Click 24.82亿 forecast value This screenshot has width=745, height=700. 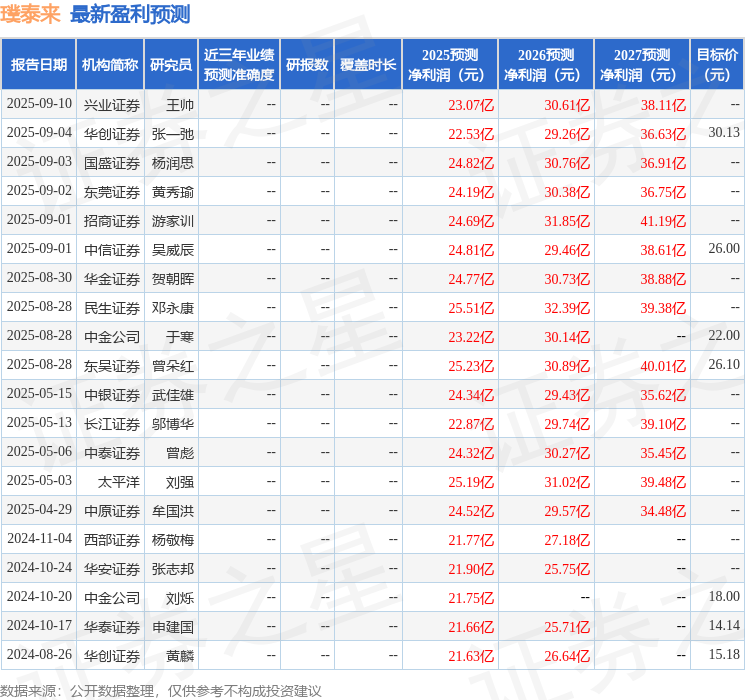(x=471, y=163)
